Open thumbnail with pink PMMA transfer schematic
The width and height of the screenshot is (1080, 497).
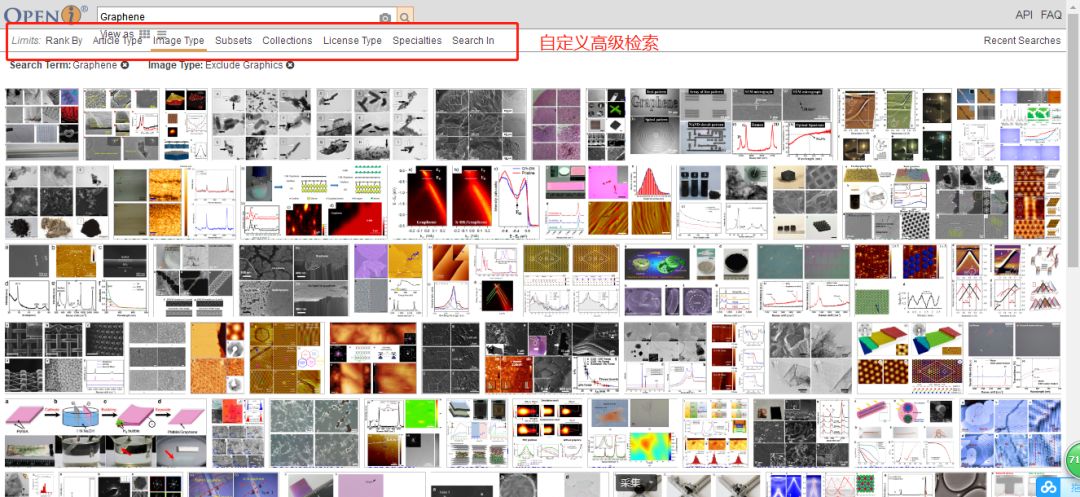click(105, 432)
